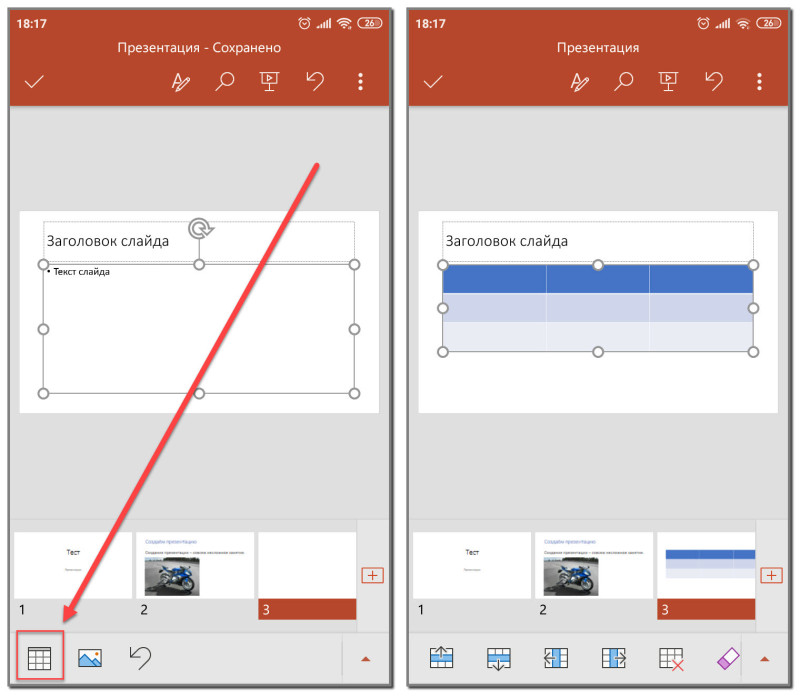Image resolution: width=800 pixels, height=696 pixels.
Task: Insert table row below icon
Action: point(498,658)
